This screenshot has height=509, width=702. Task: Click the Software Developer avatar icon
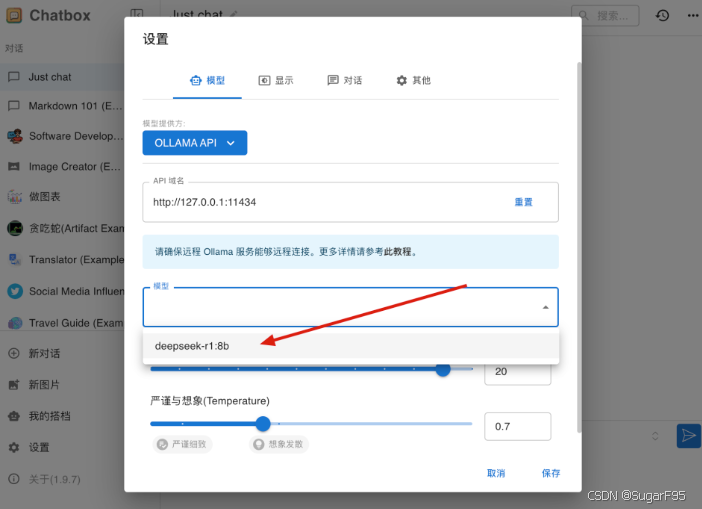(15, 136)
